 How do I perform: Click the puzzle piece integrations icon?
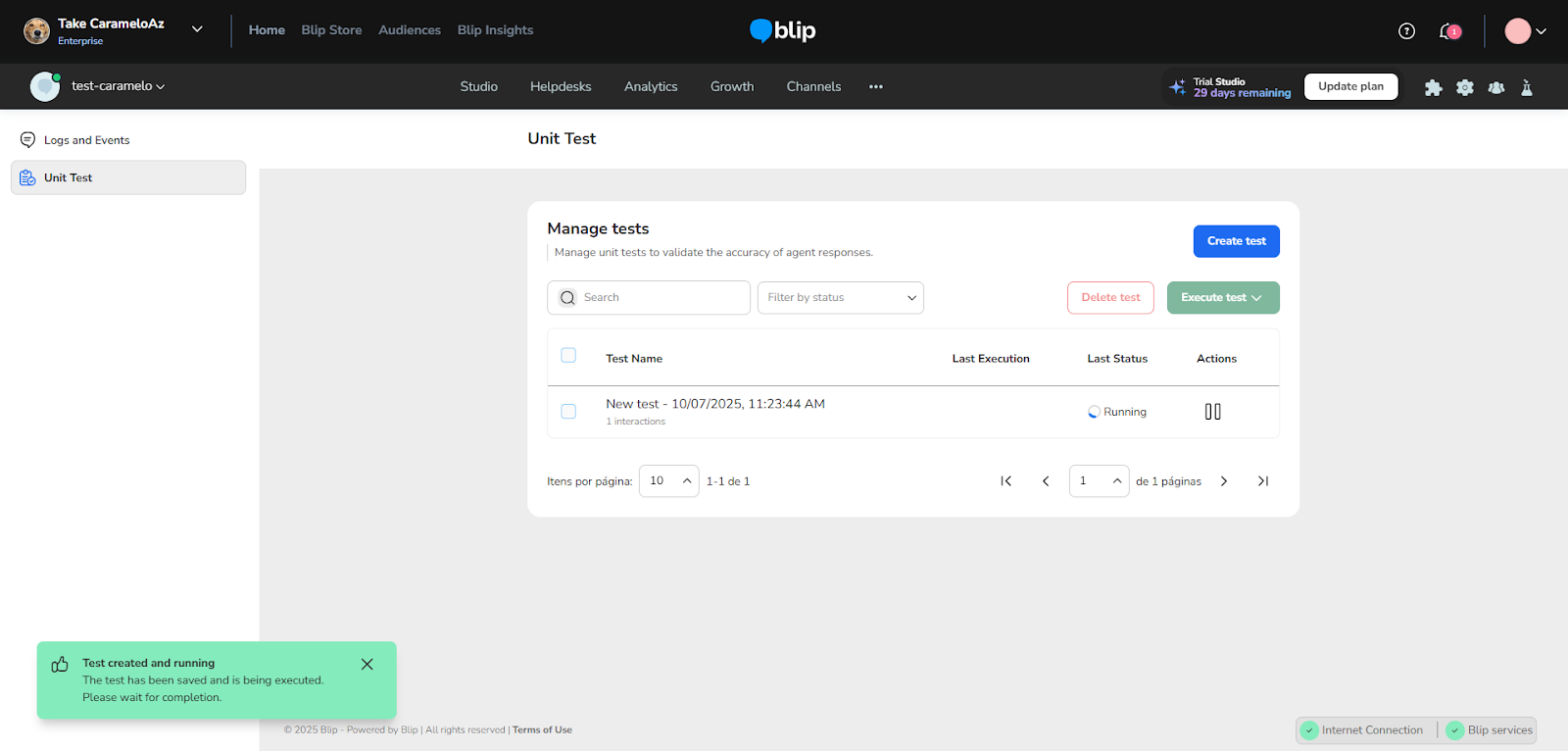click(1433, 87)
